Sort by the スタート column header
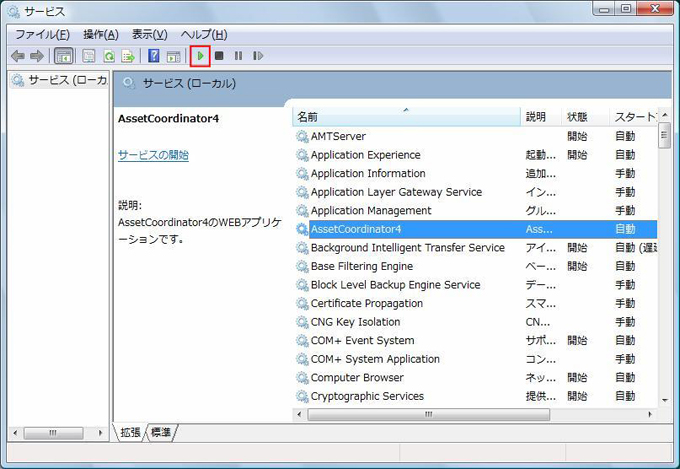The height and width of the screenshot is (469, 680). [x=633, y=117]
